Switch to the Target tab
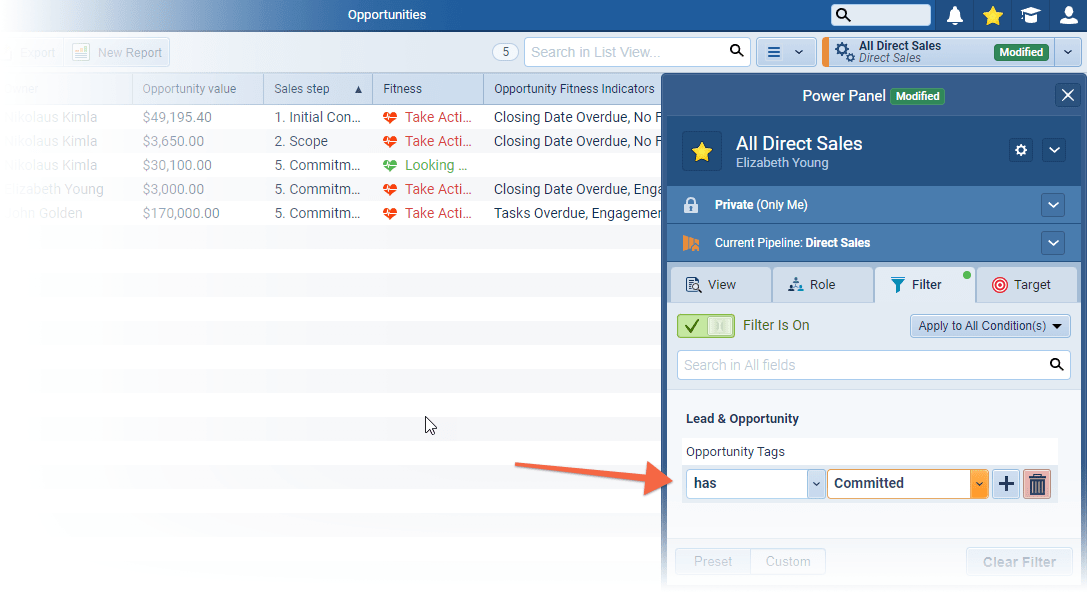 coord(1026,285)
